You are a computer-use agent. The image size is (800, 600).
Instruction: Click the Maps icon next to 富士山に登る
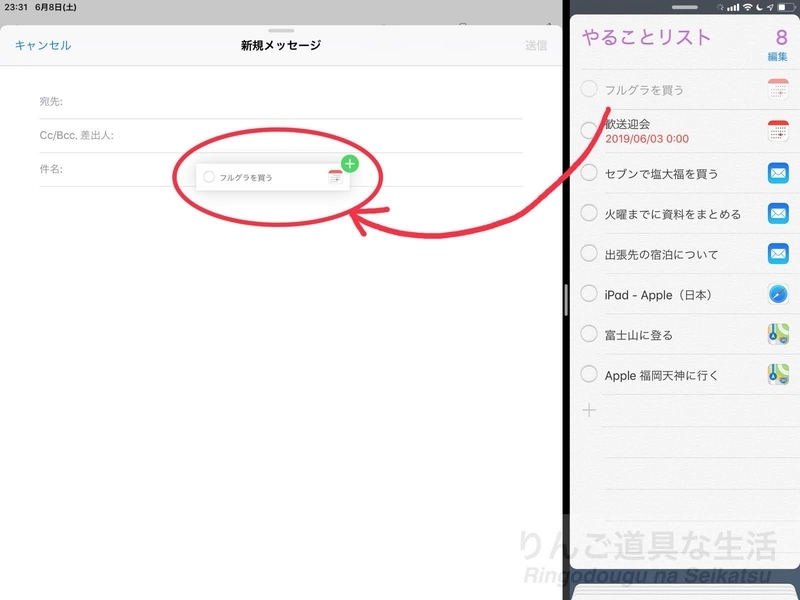[x=779, y=335]
